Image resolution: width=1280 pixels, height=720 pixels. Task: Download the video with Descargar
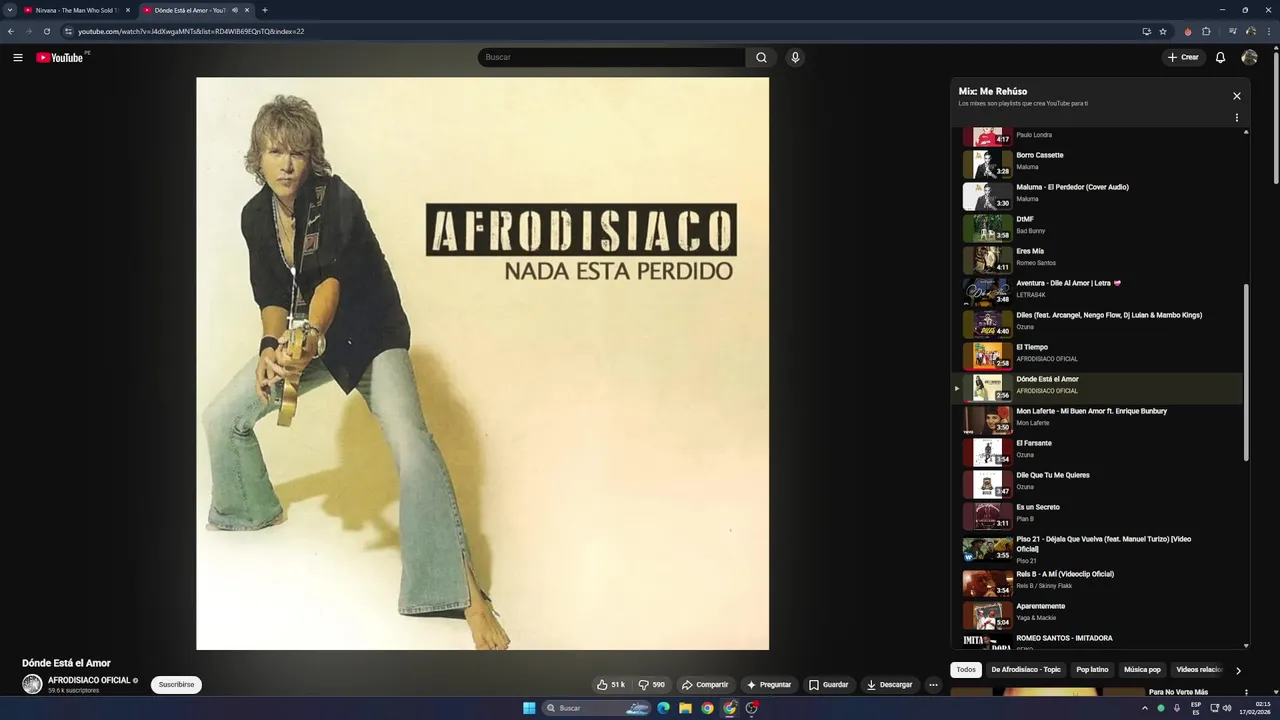click(x=890, y=685)
